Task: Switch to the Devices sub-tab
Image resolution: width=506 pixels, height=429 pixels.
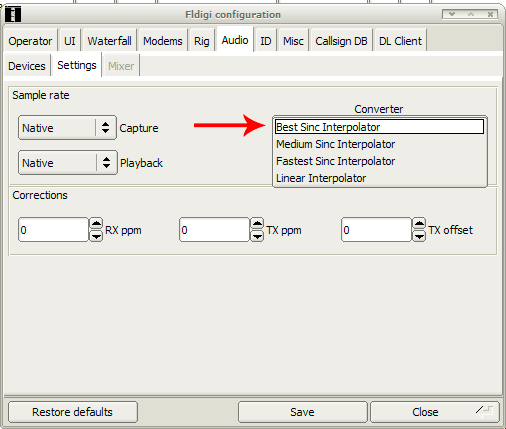Action: (27, 66)
